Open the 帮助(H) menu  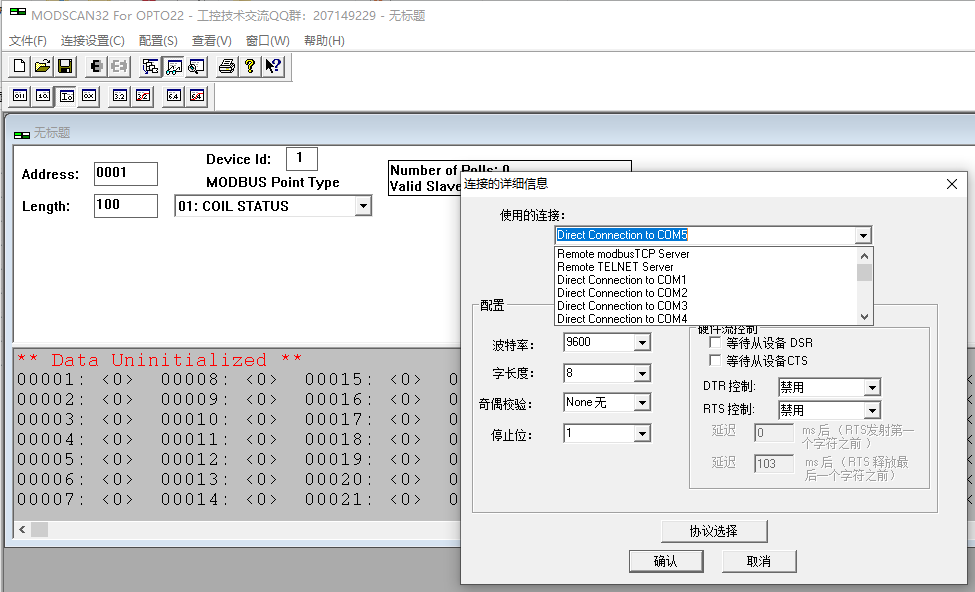(324, 41)
